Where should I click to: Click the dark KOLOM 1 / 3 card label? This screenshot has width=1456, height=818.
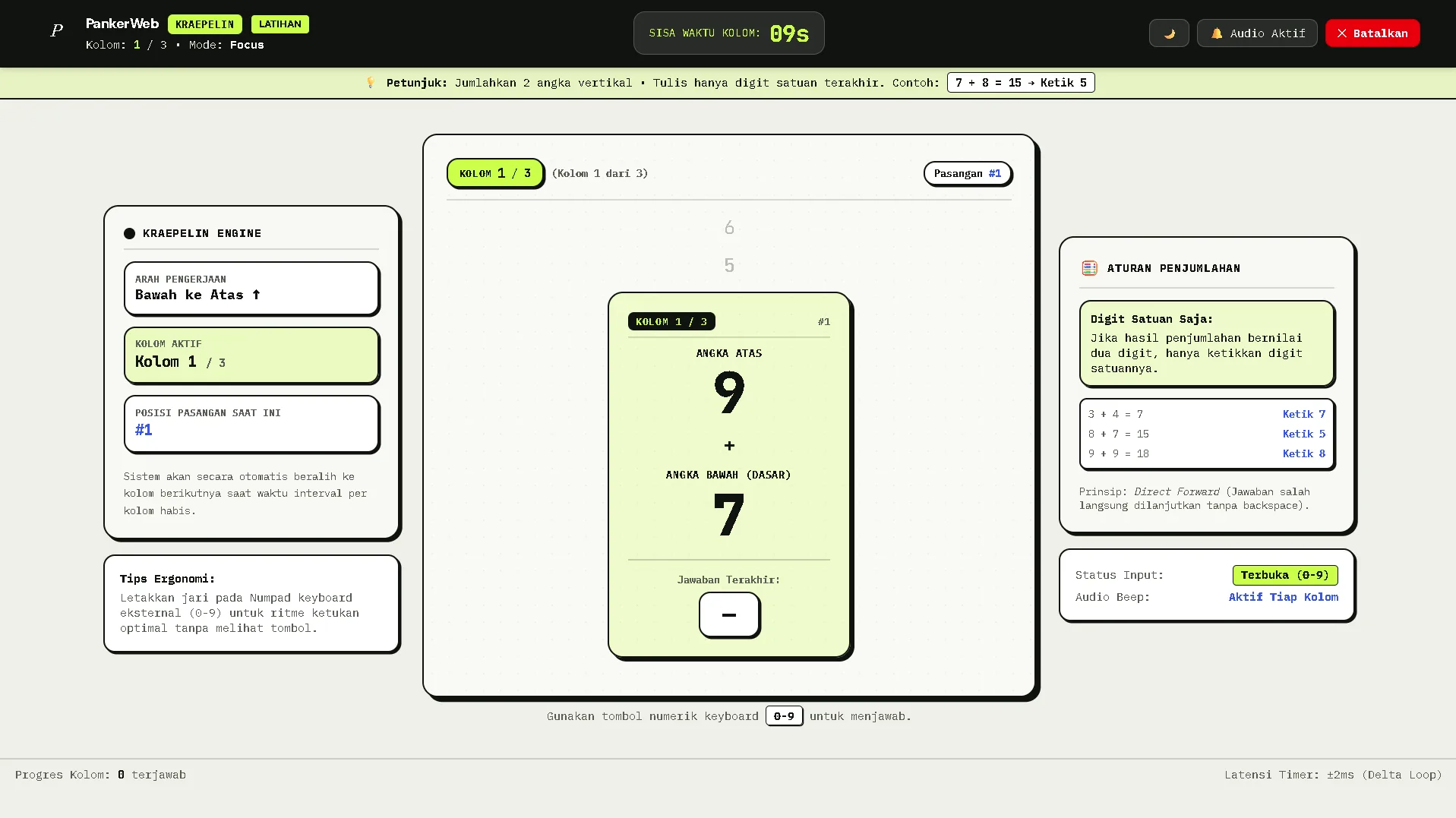point(671,322)
